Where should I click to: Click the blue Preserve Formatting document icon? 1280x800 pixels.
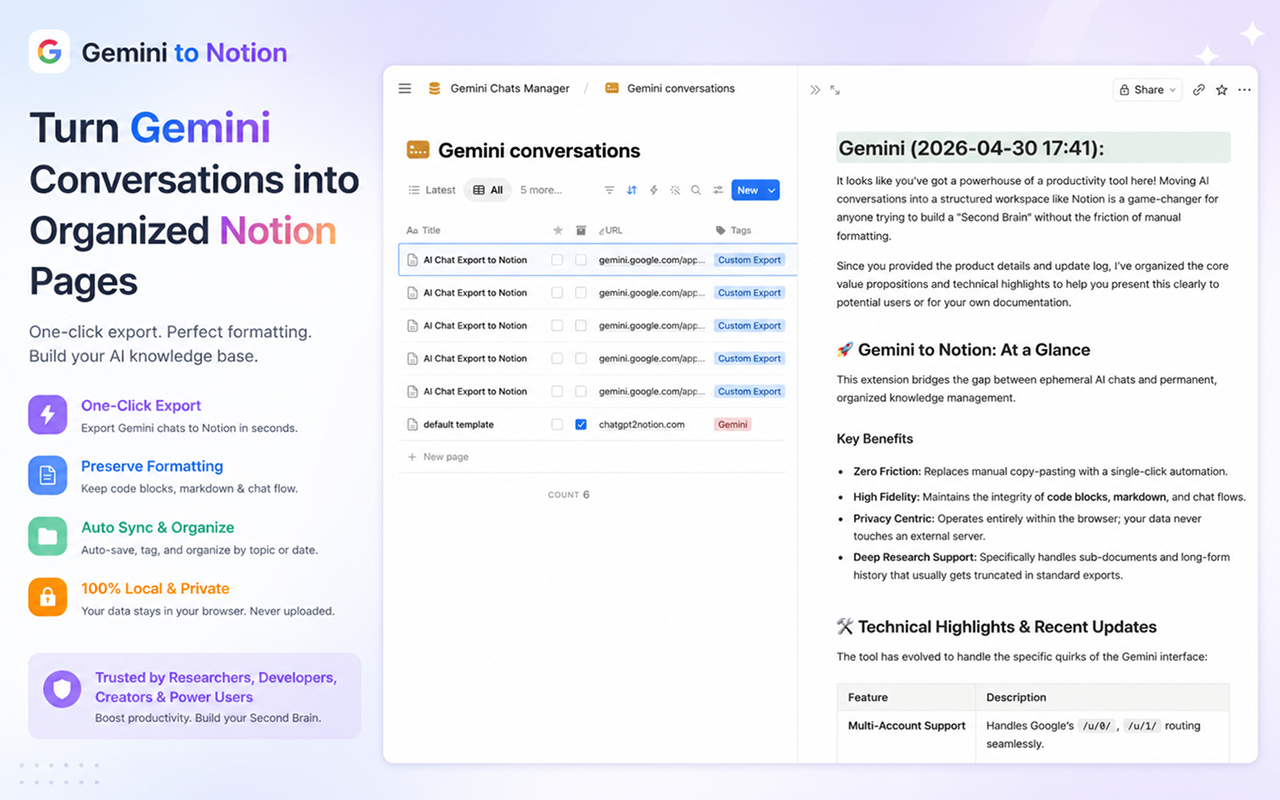click(x=48, y=476)
